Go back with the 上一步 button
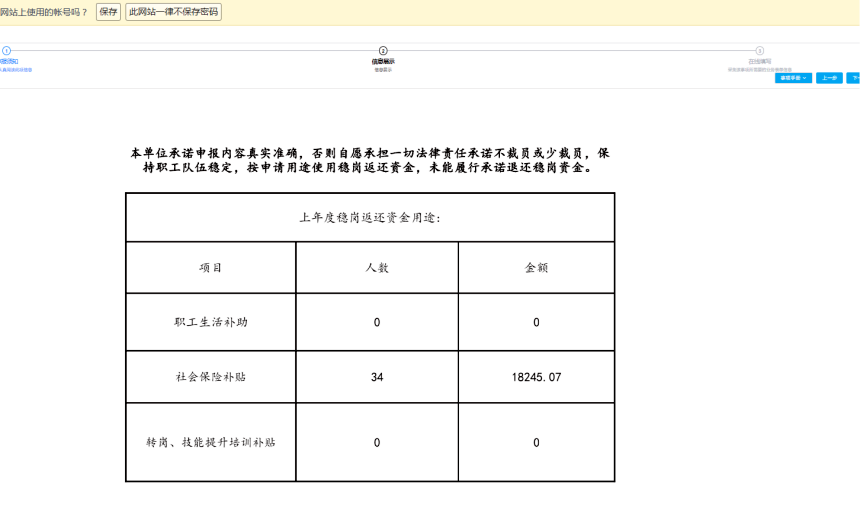 tap(829, 78)
